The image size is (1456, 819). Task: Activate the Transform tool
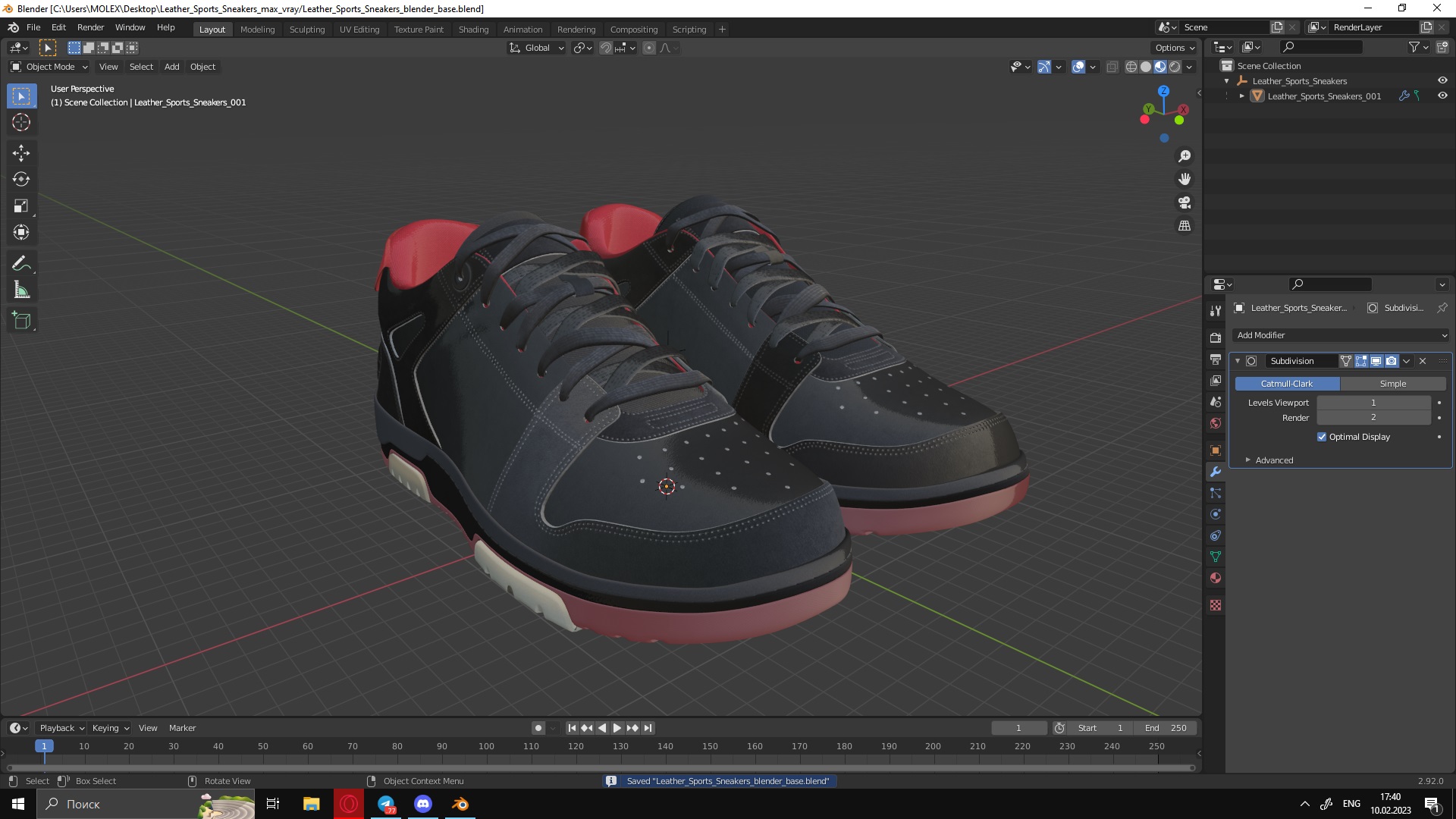point(21,233)
